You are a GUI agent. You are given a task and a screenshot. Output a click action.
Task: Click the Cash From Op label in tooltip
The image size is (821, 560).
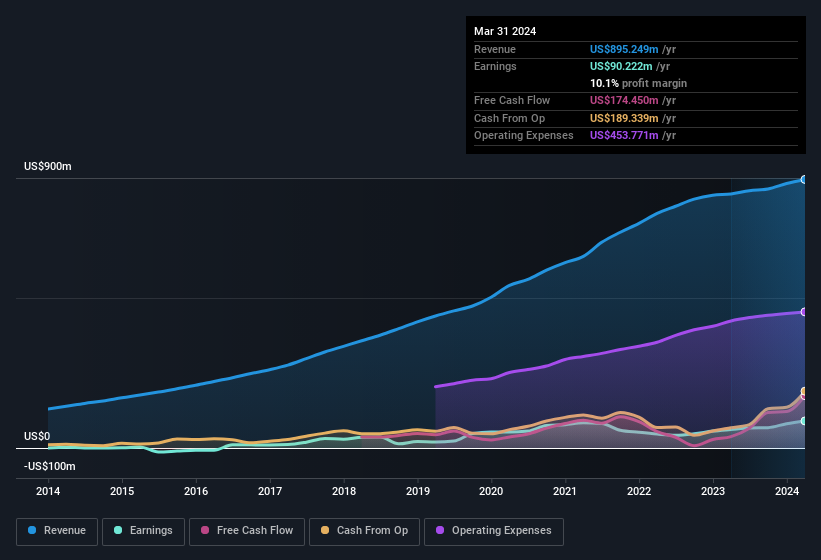(509, 118)
